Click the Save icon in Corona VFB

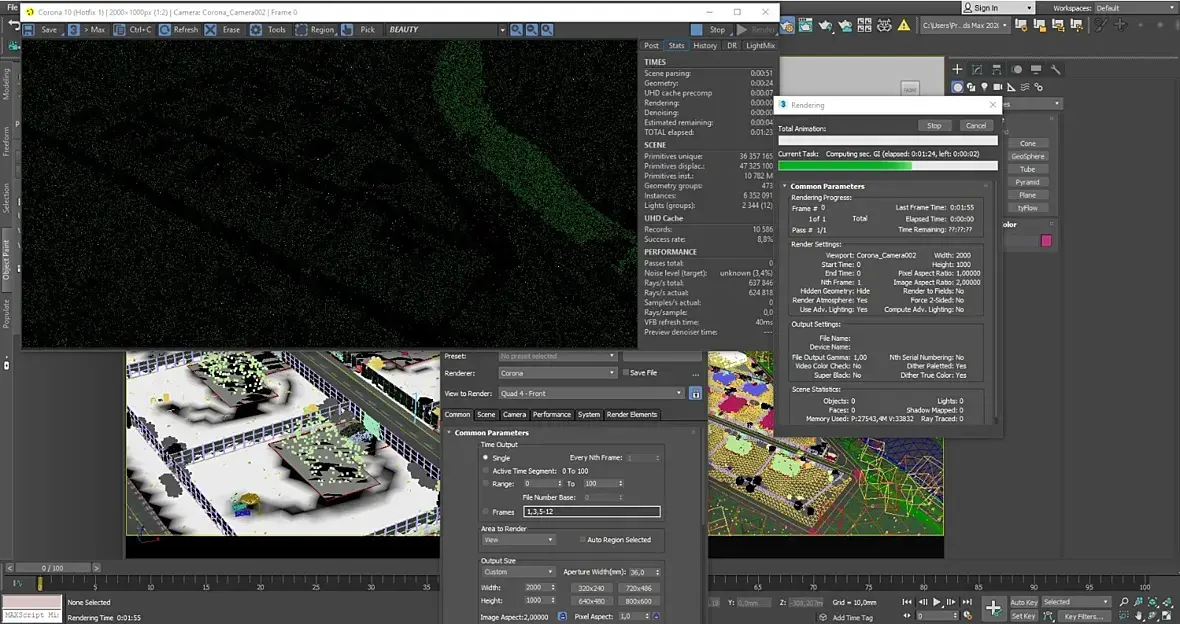[29, 30]
